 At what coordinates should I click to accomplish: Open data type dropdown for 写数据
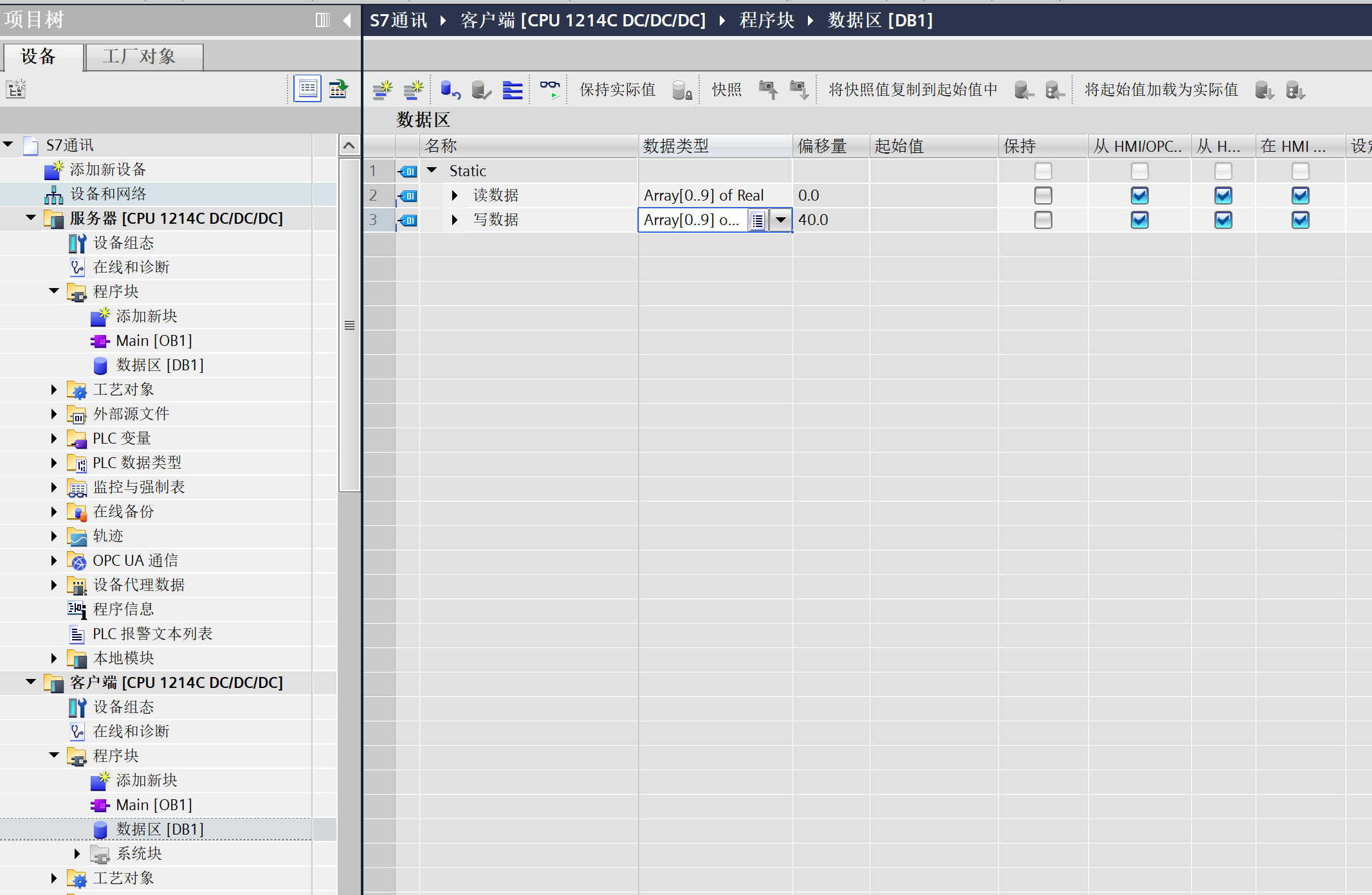(x=781, y=220)
